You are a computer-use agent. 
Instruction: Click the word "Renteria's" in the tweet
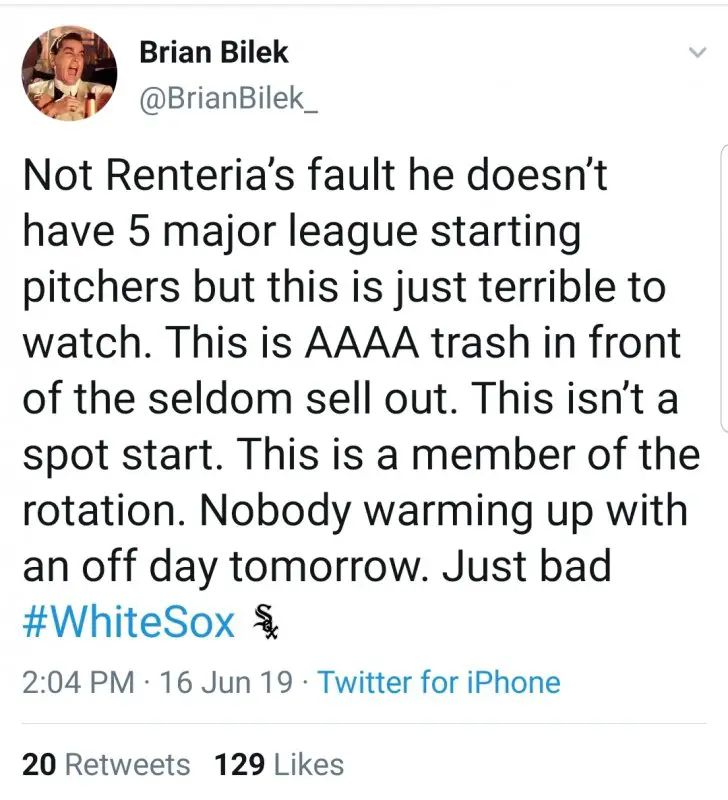pos(193,176)
